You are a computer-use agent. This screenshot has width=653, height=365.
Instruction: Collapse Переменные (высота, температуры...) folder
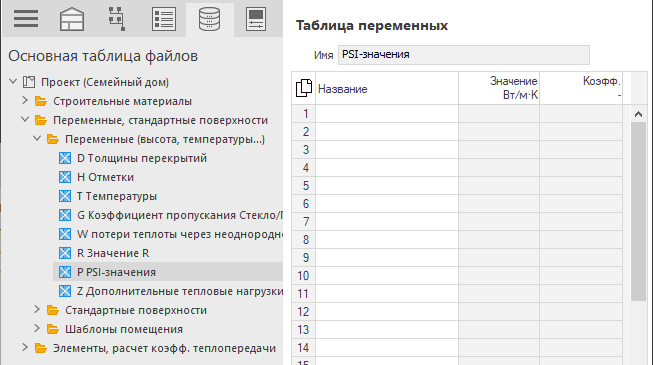pos(37,138)
